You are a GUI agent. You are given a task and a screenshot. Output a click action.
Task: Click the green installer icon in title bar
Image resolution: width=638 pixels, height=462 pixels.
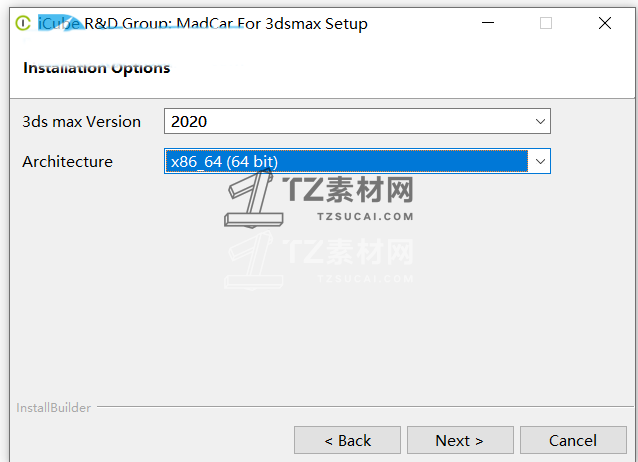(x=23, y=23)
